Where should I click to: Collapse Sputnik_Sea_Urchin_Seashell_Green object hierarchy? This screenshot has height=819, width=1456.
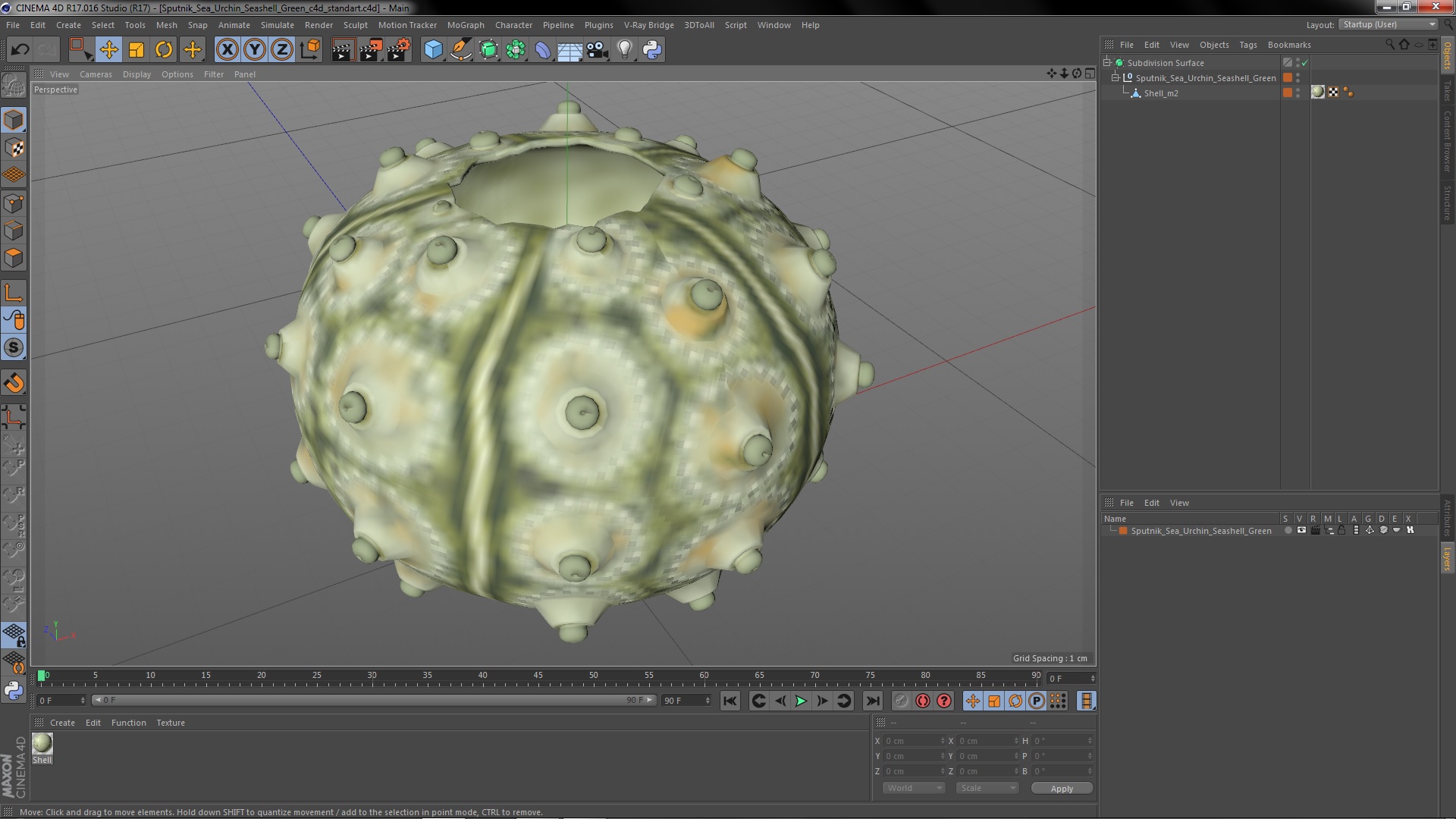coord(1116,78)
